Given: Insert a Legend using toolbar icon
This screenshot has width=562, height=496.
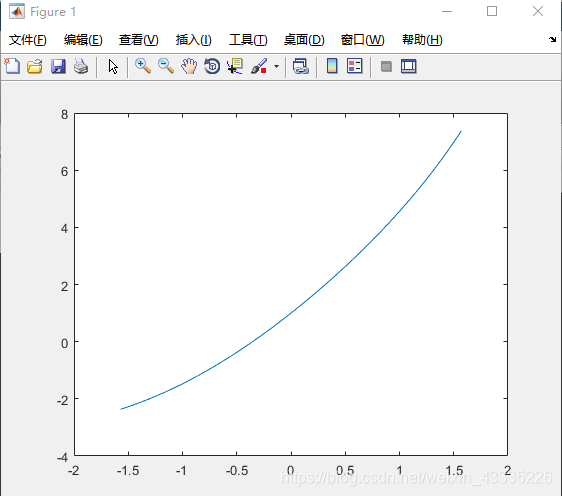Looking at the screenshot, I should point(354,66).
